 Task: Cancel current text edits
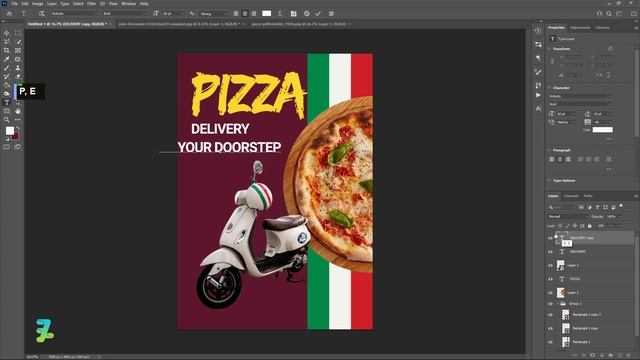pos(307,13)
